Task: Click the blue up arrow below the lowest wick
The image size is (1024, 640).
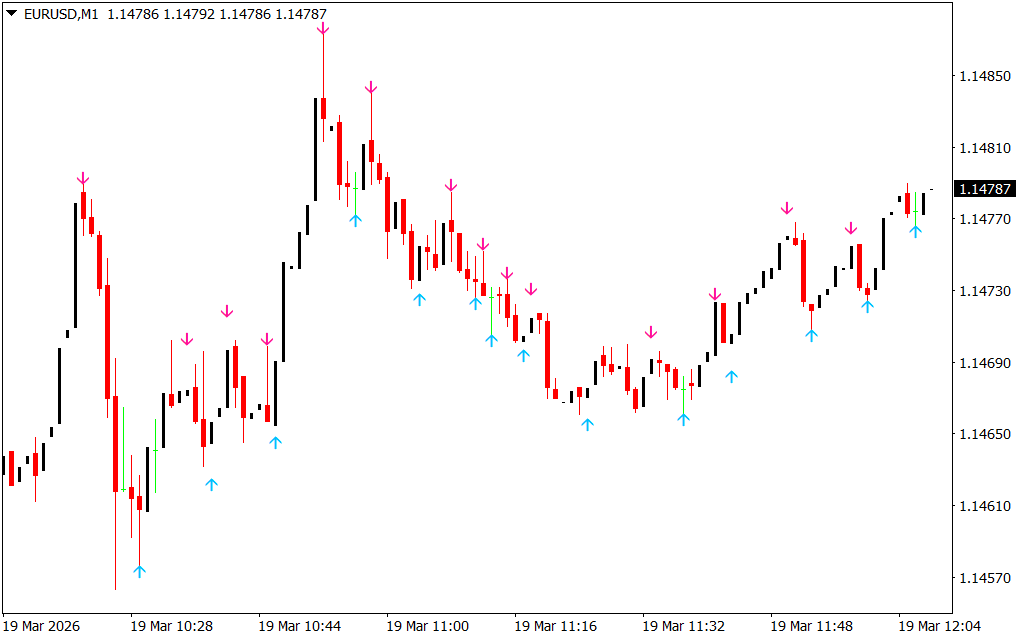Action: (139, 570)
